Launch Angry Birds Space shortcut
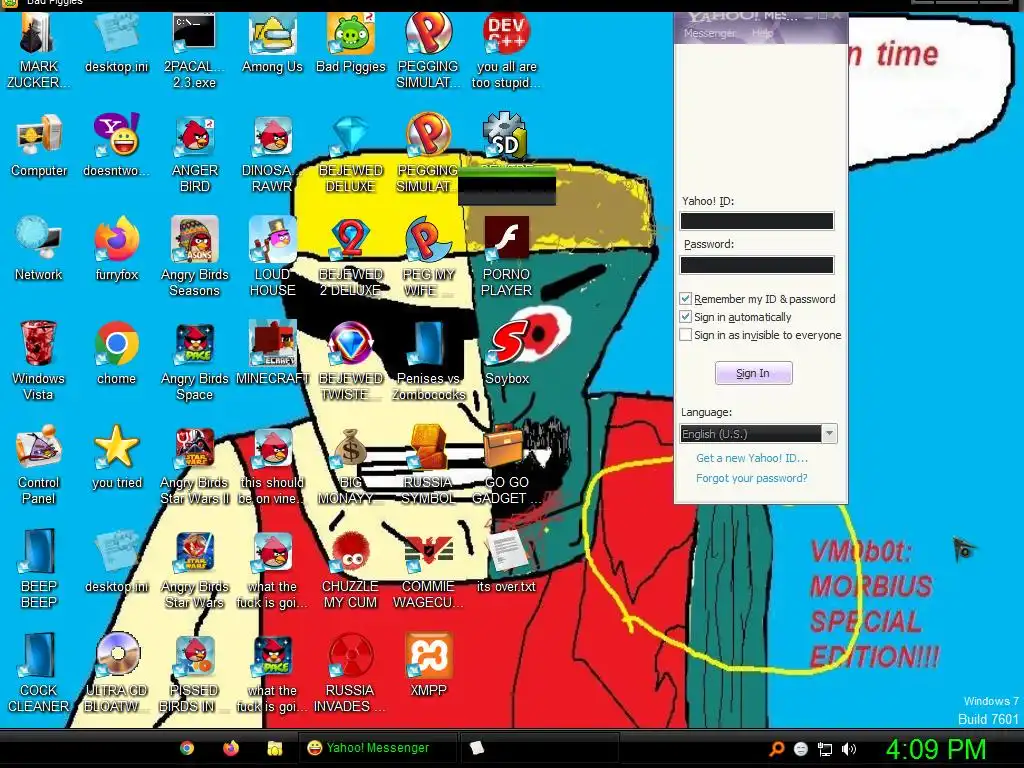The image size is (1024, 768). (195, 360)
